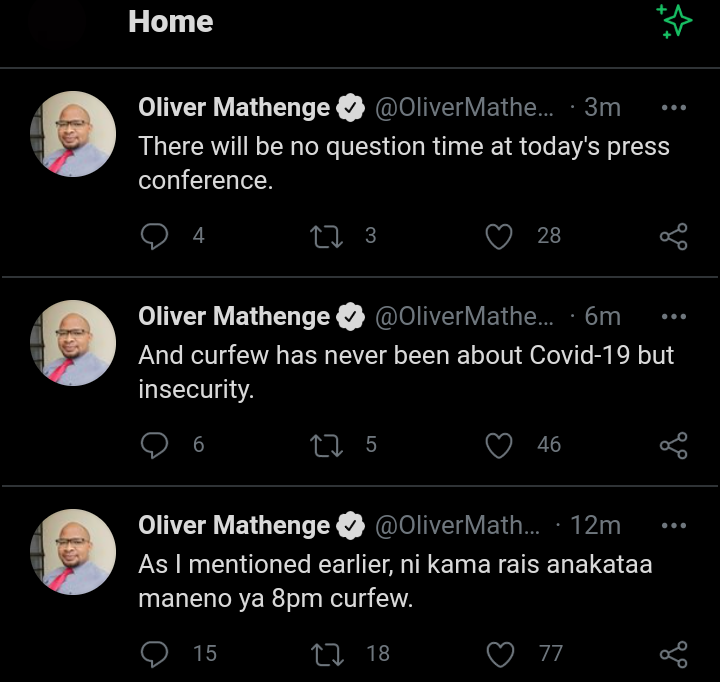
Task: Retweet the Covid-19 insecurity curfew tweet
Action: (325, 445)
